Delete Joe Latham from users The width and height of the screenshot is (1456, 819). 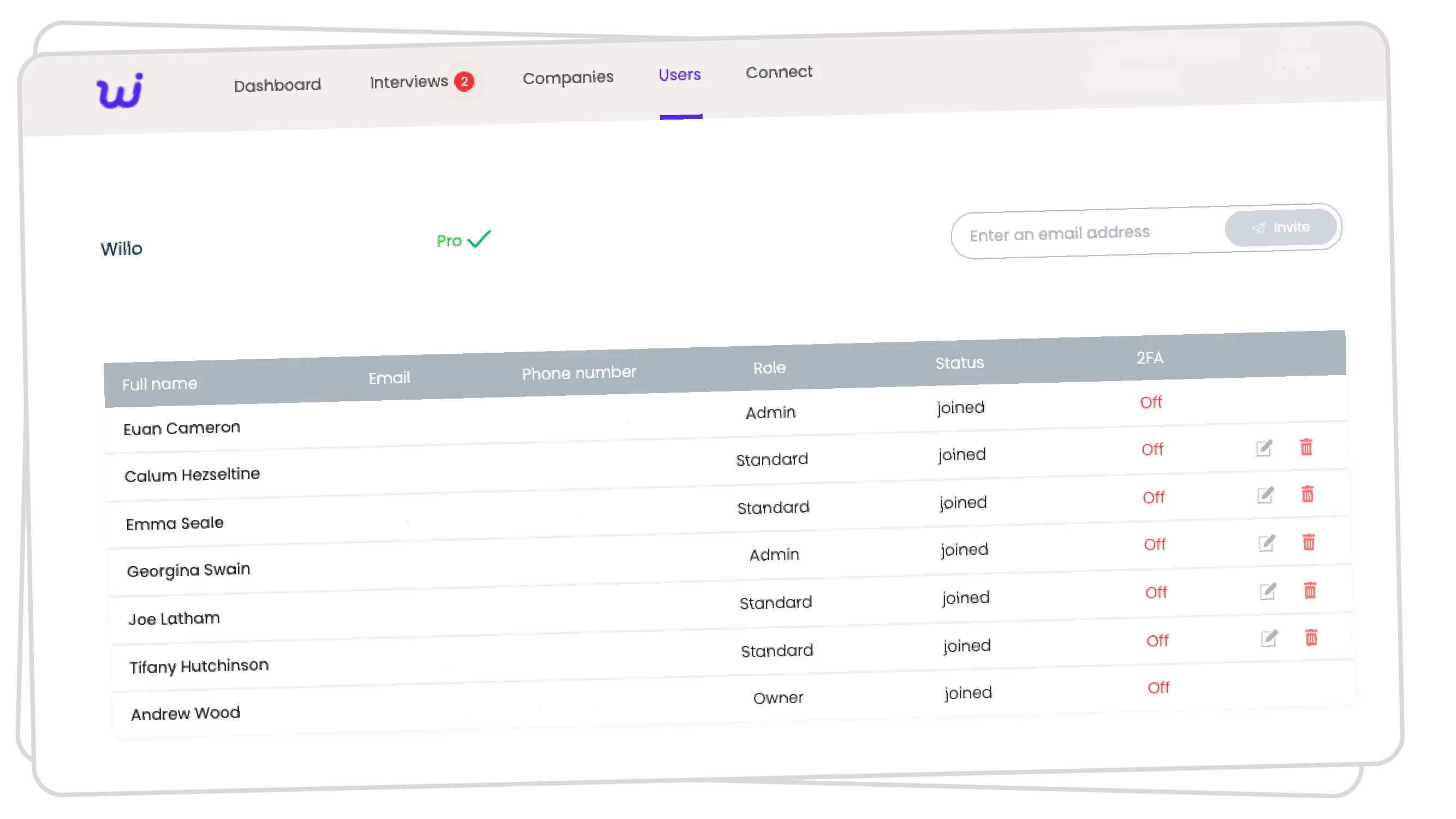pyautogui.click(x=1310, y=591)
